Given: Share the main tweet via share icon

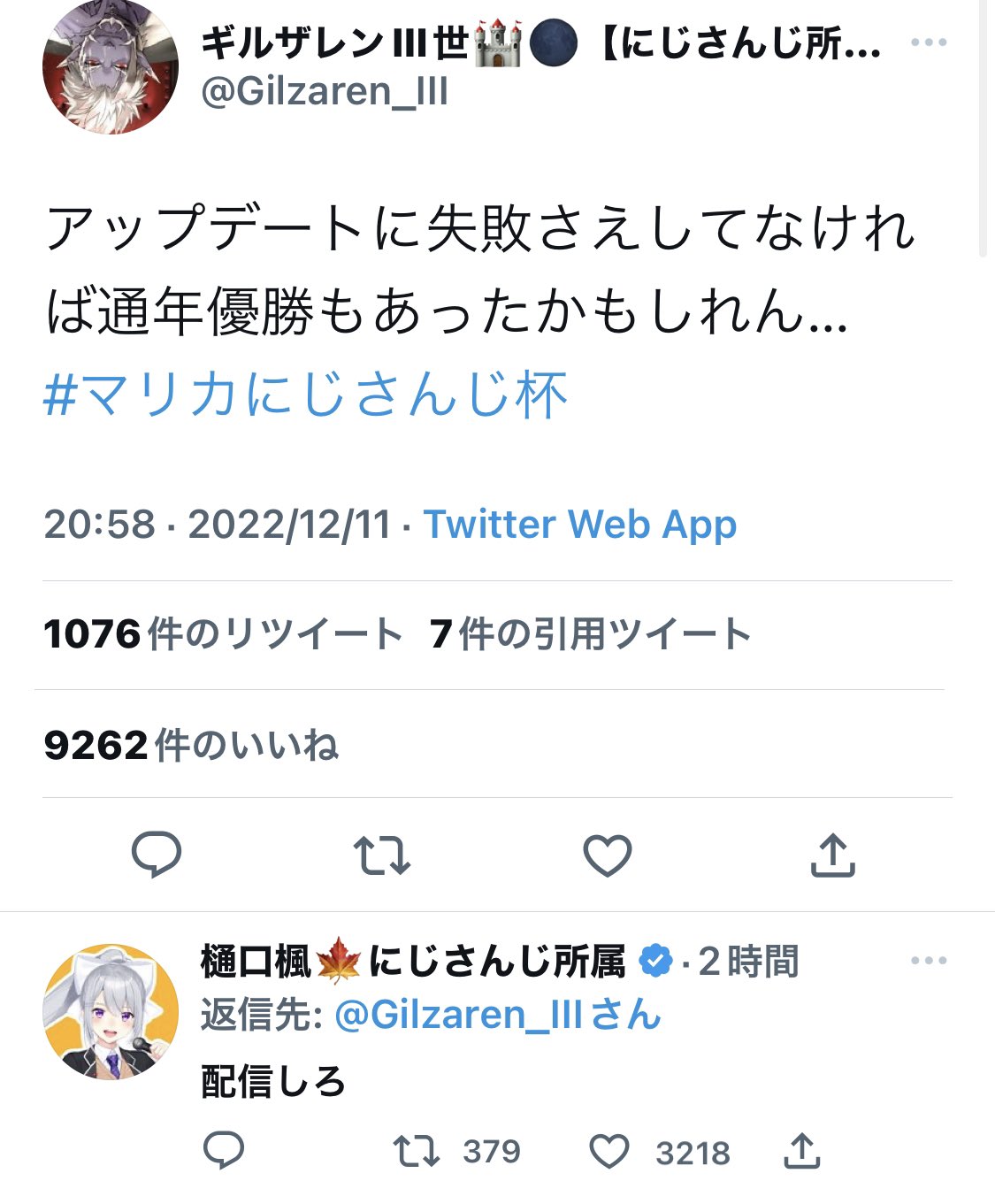Looking at the screenshot, I should tap(833, 855).
